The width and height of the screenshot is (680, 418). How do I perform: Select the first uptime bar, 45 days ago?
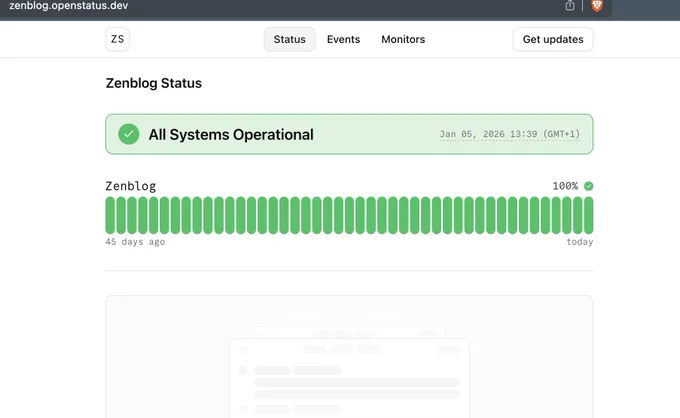pyautogui.click(x=110, y=215)
